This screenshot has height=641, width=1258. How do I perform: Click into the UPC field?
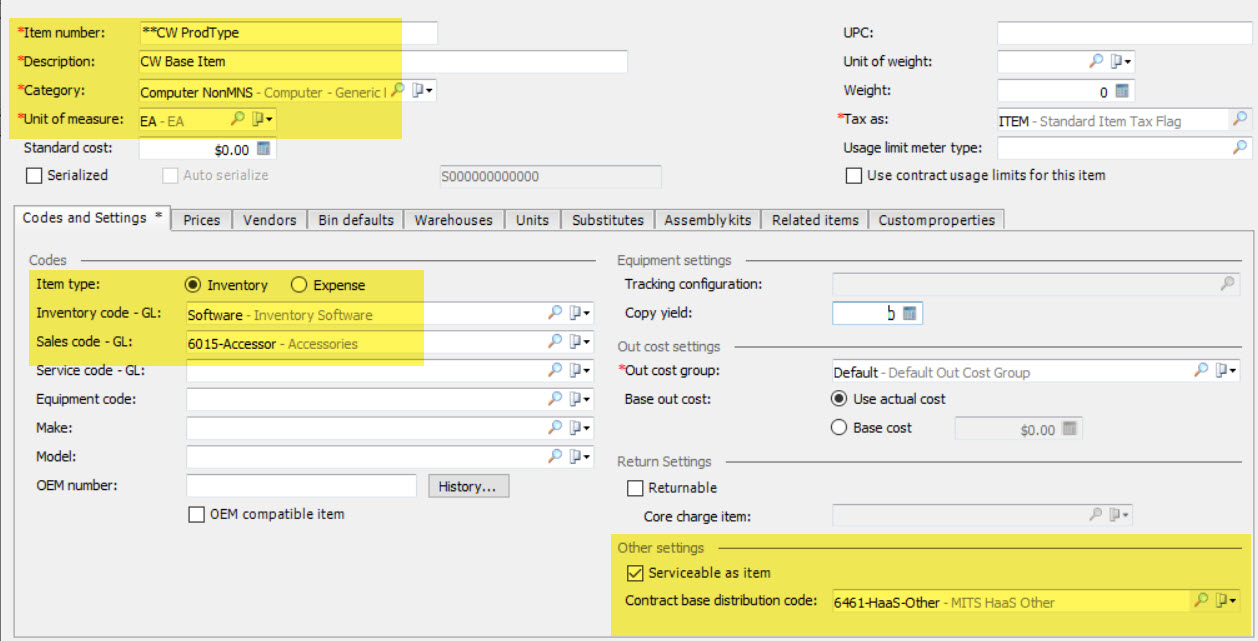coord(1125,33)
